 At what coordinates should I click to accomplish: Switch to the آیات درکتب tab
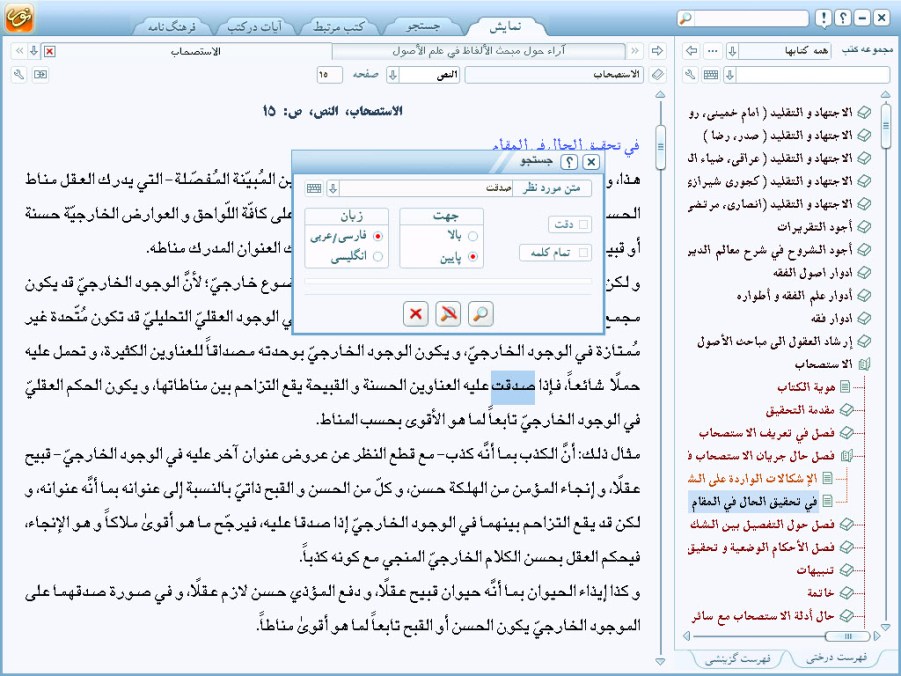point(255,26)
